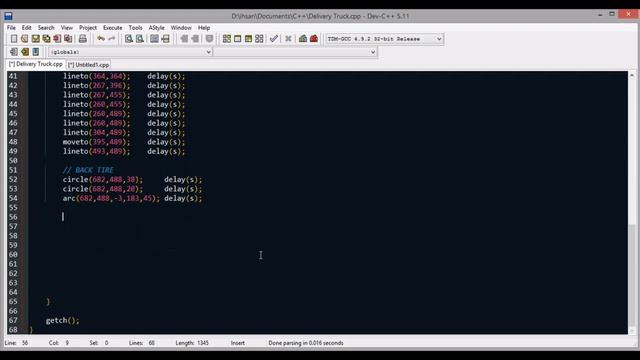Open the Execute menu
This screenshot has height=360, width=640.
[113, 28]
